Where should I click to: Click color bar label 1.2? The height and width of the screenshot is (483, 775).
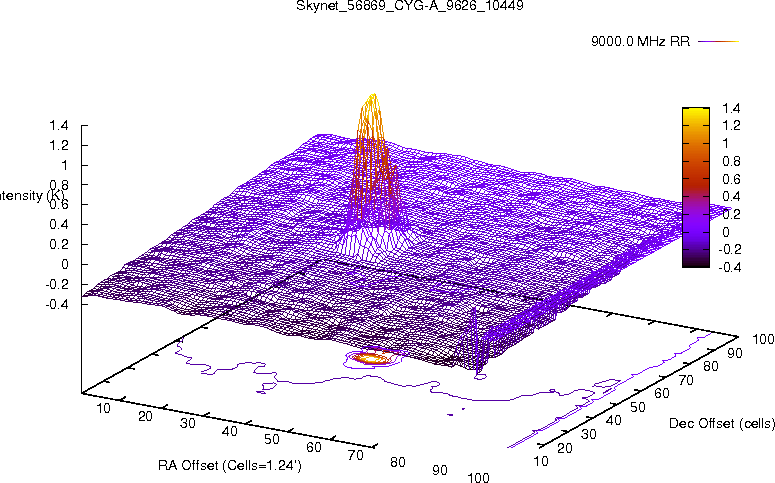pyautogui.click(x=732, y=126)
